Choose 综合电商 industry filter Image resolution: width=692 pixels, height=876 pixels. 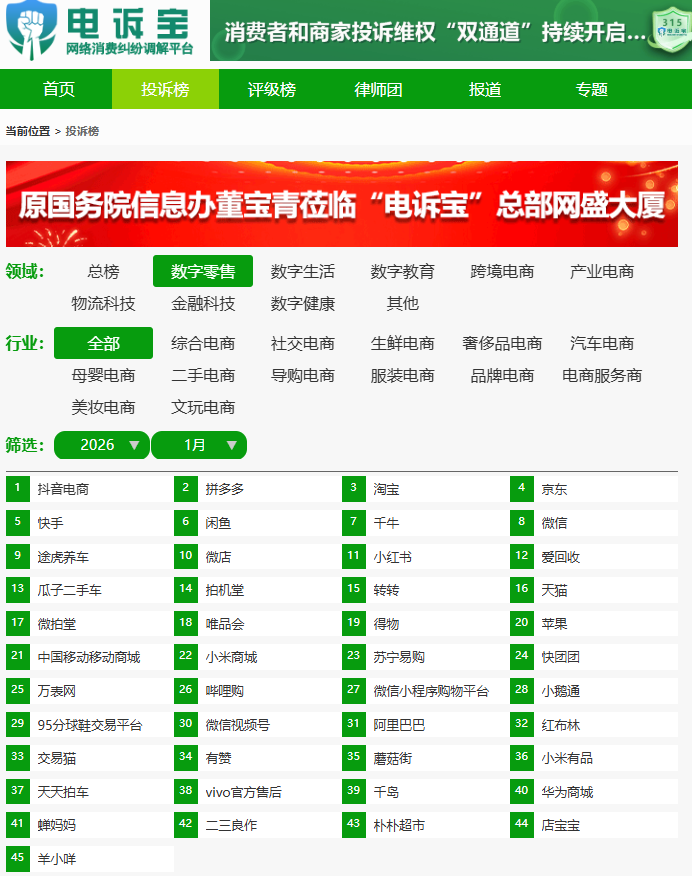pos(203,343)
